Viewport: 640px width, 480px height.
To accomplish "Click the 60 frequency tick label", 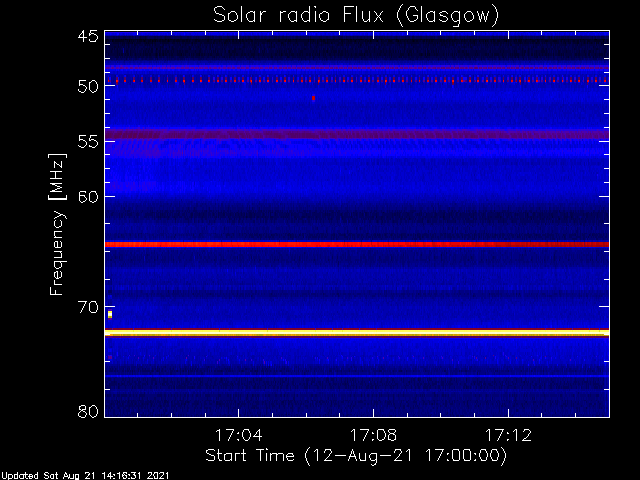I will click(x=88, y=196).
